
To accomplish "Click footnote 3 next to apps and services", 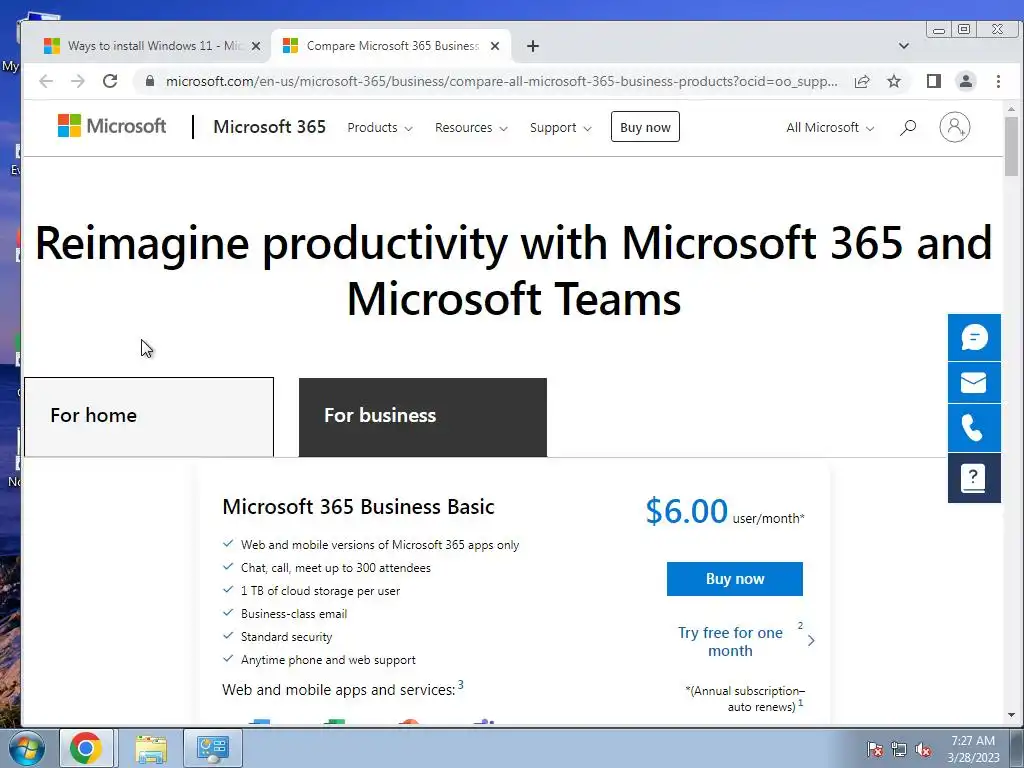I will tap(460, 684).
